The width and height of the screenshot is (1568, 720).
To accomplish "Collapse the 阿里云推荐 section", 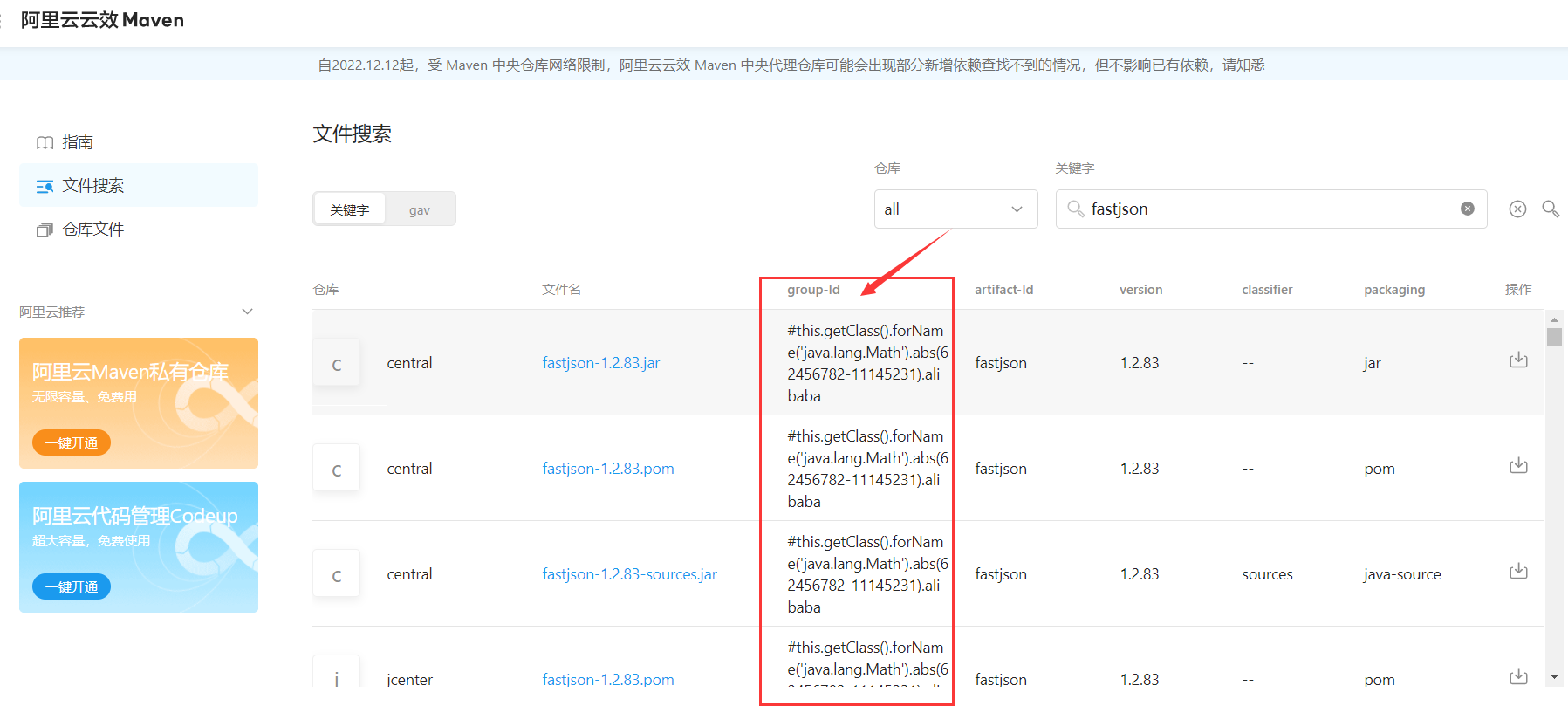I will coord(248,312).
